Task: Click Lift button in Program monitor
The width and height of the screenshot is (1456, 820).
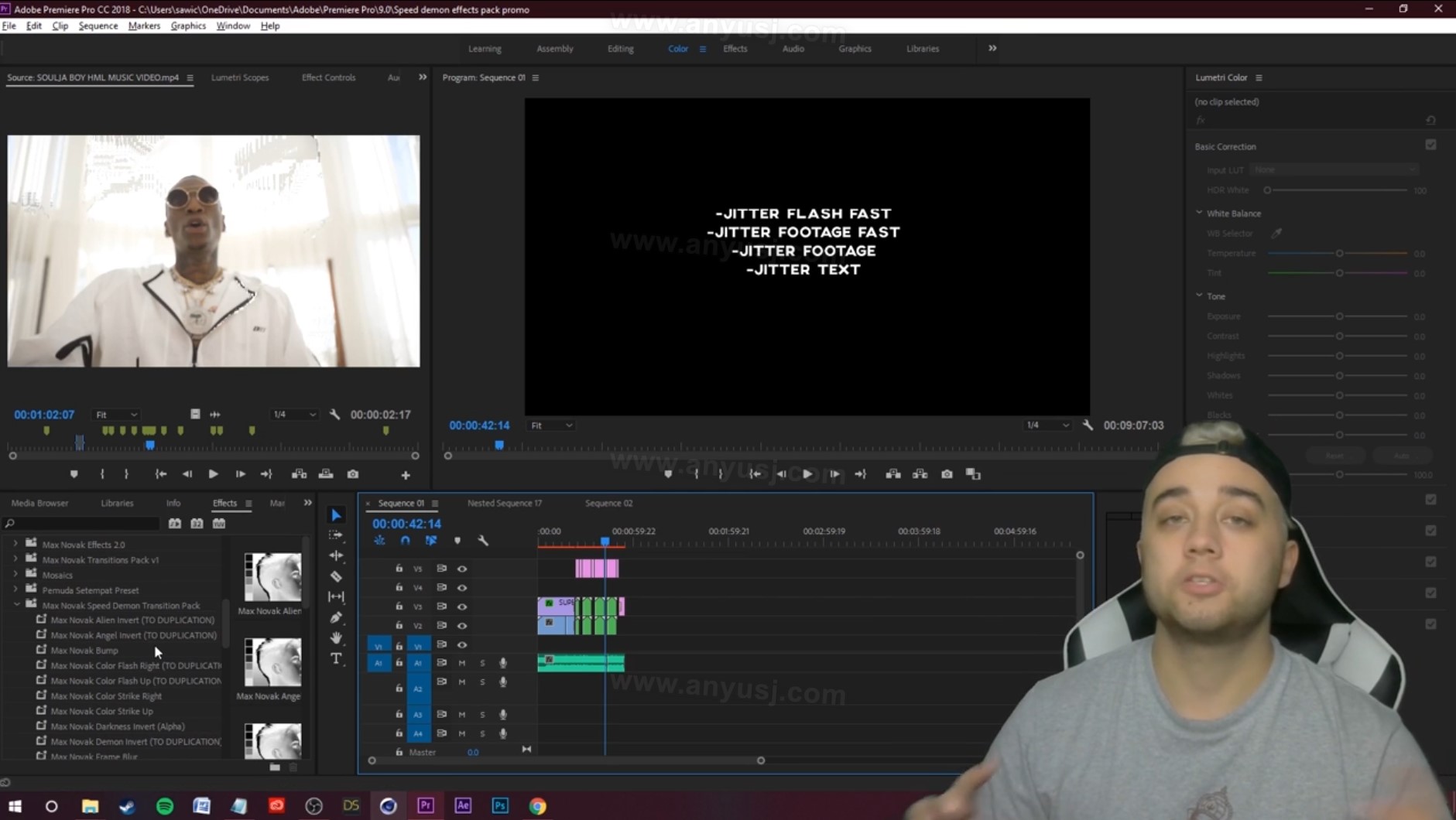Action: 892,474
